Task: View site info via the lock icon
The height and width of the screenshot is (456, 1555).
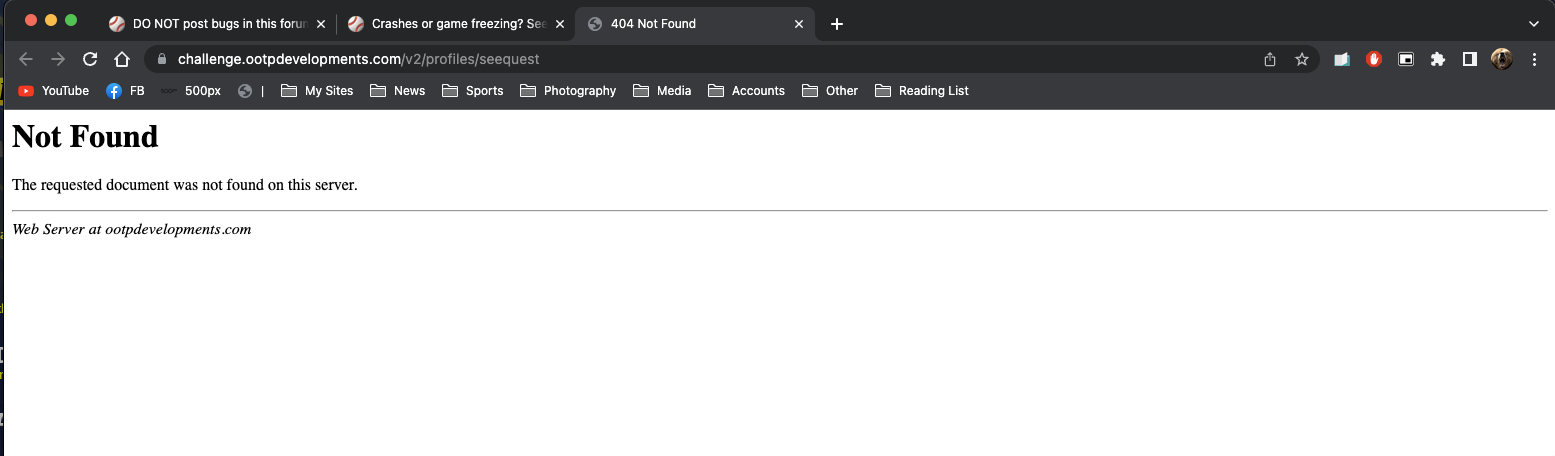Action: click(162, 59)
